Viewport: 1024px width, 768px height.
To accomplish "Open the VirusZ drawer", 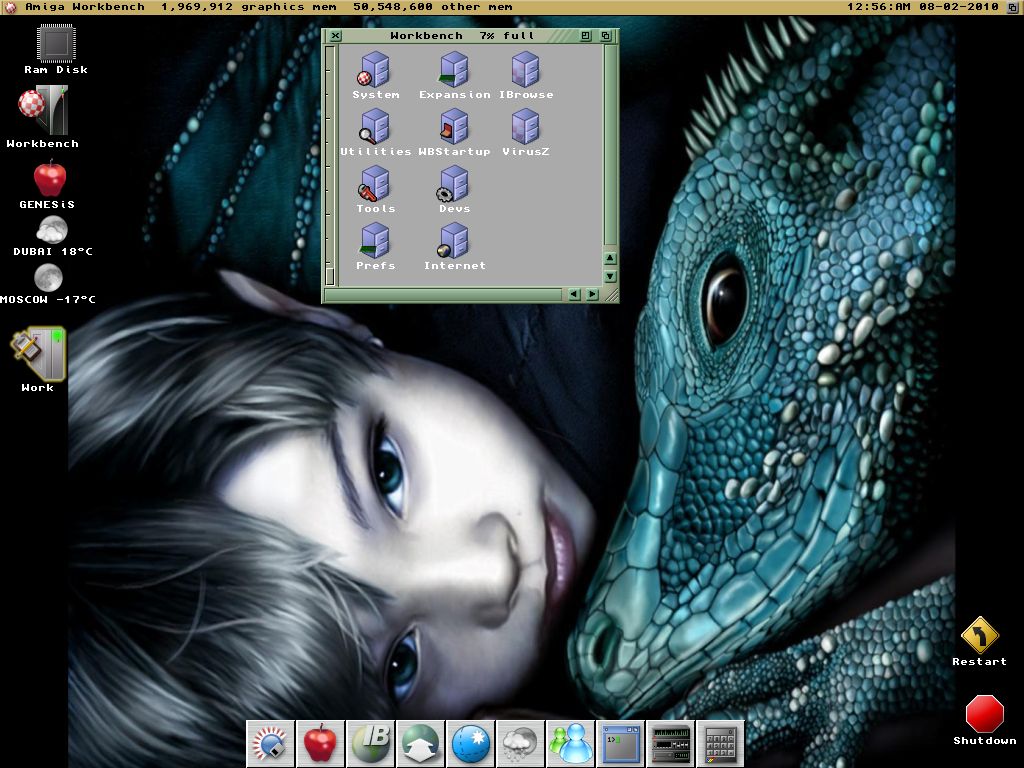I will point(526,126).
